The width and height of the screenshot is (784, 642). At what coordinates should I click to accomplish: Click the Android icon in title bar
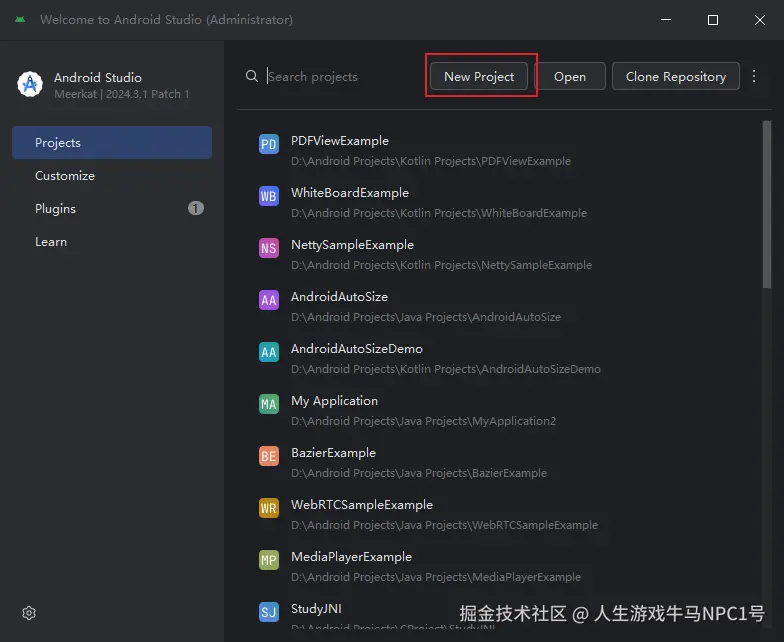tap(20, 20)
